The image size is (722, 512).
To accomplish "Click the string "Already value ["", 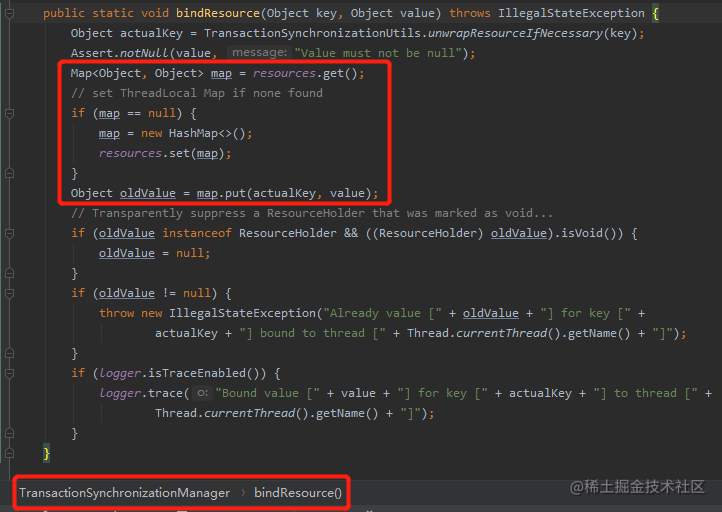I will 383,314.
